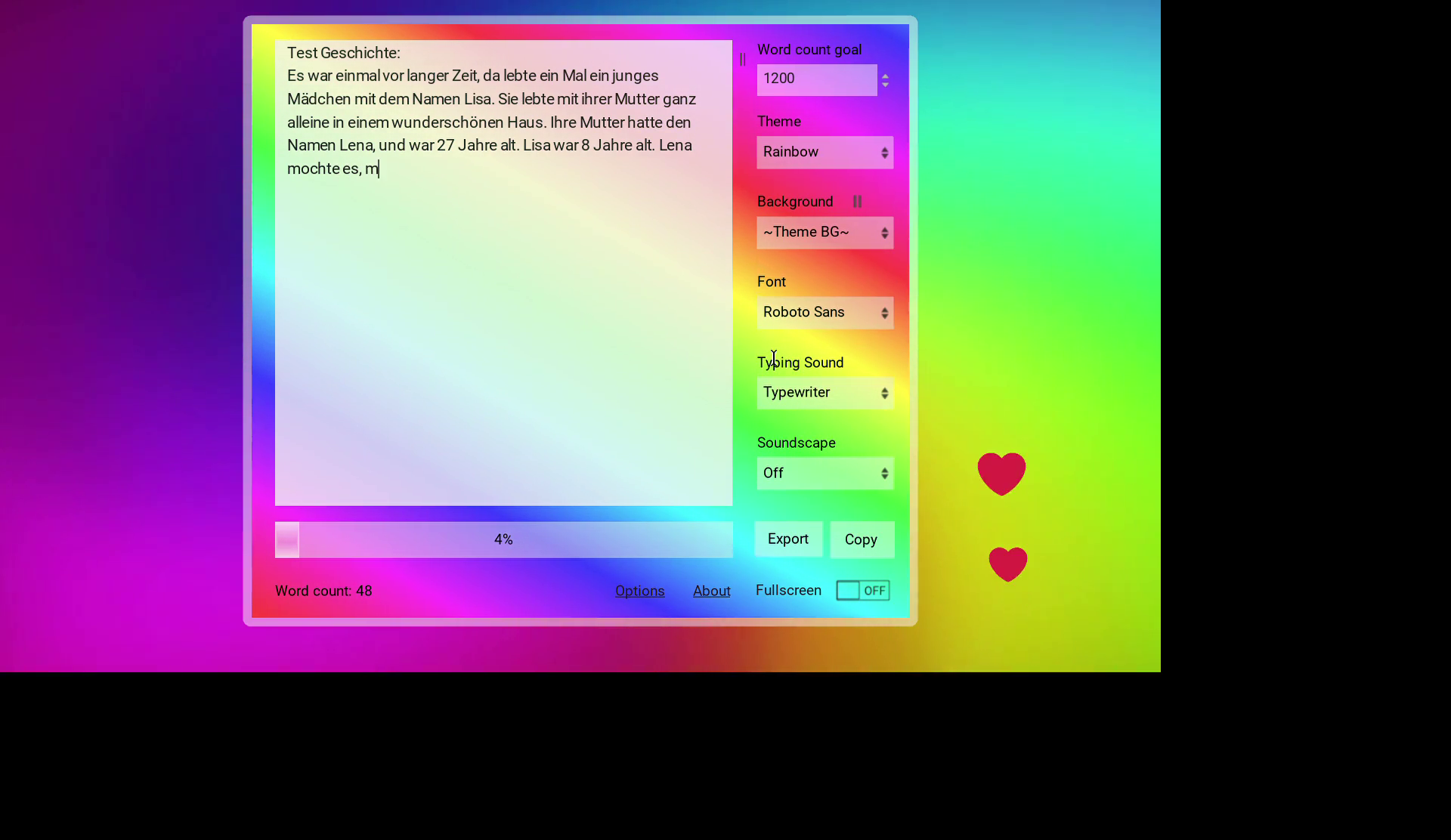
Task: Open the Background dropdown showing ~Theme BG~
Action: point(825,233)
